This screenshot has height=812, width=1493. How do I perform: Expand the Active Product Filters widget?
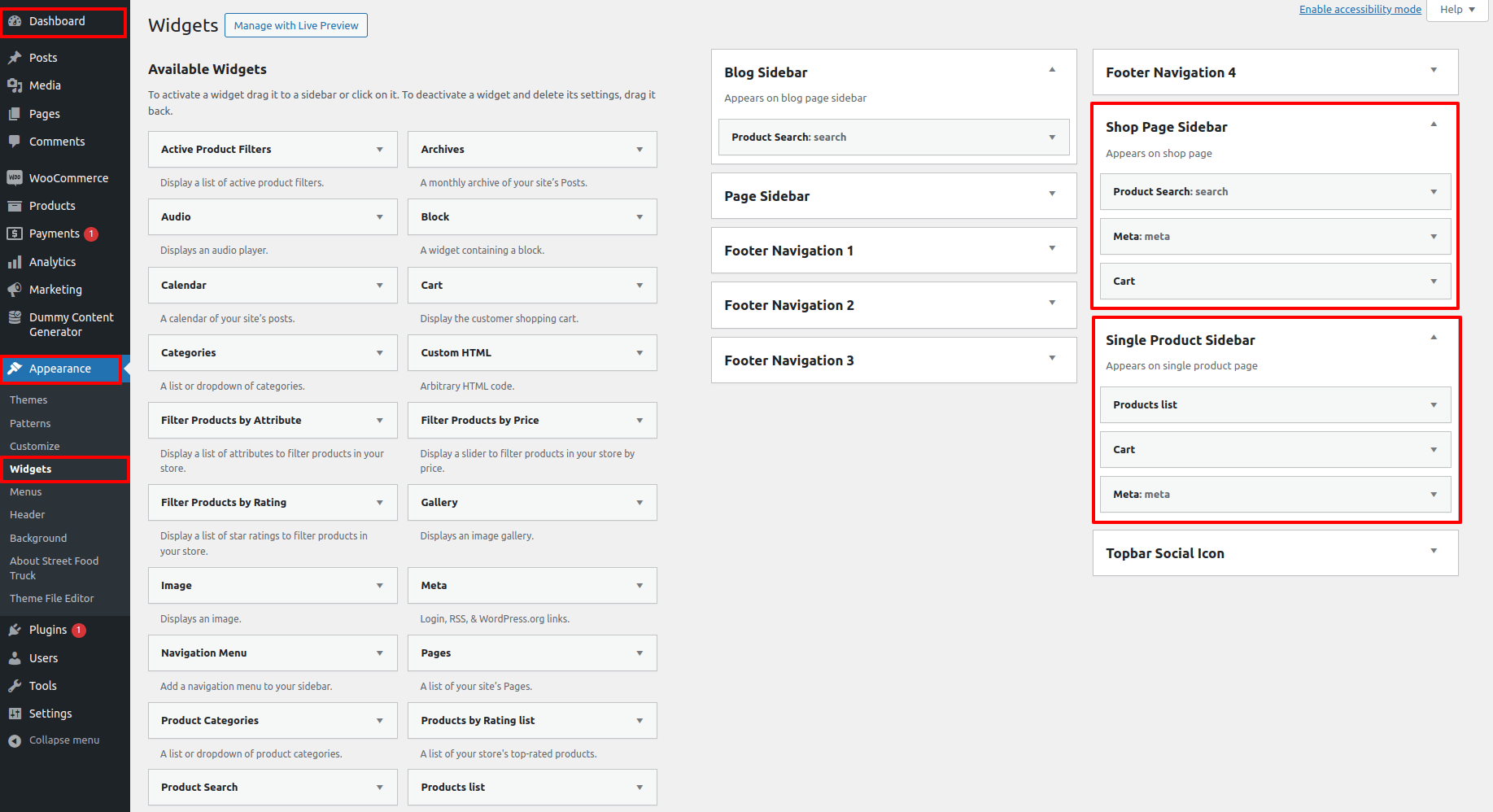click(x=379, y=150)
